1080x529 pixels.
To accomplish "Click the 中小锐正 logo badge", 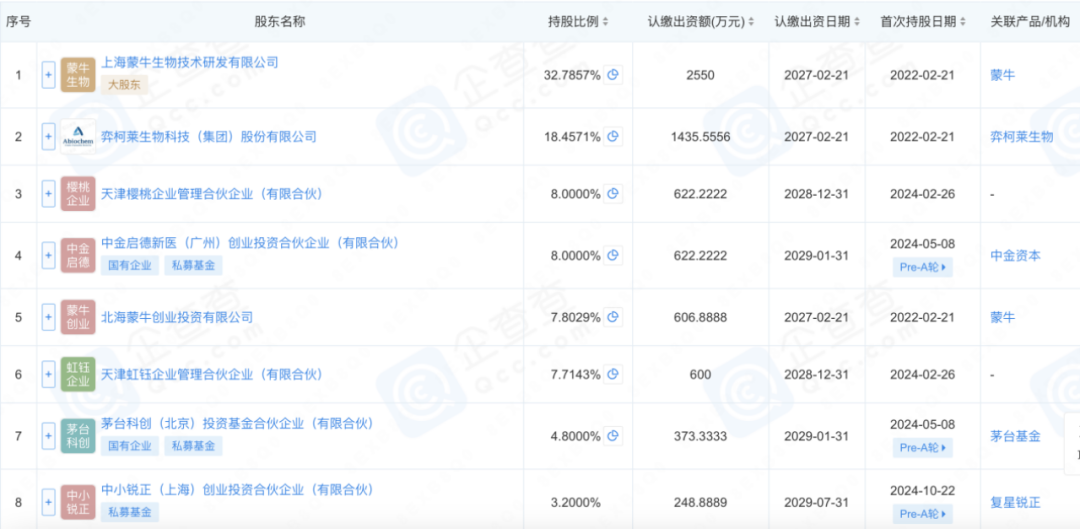I will [x=78, y=503].
